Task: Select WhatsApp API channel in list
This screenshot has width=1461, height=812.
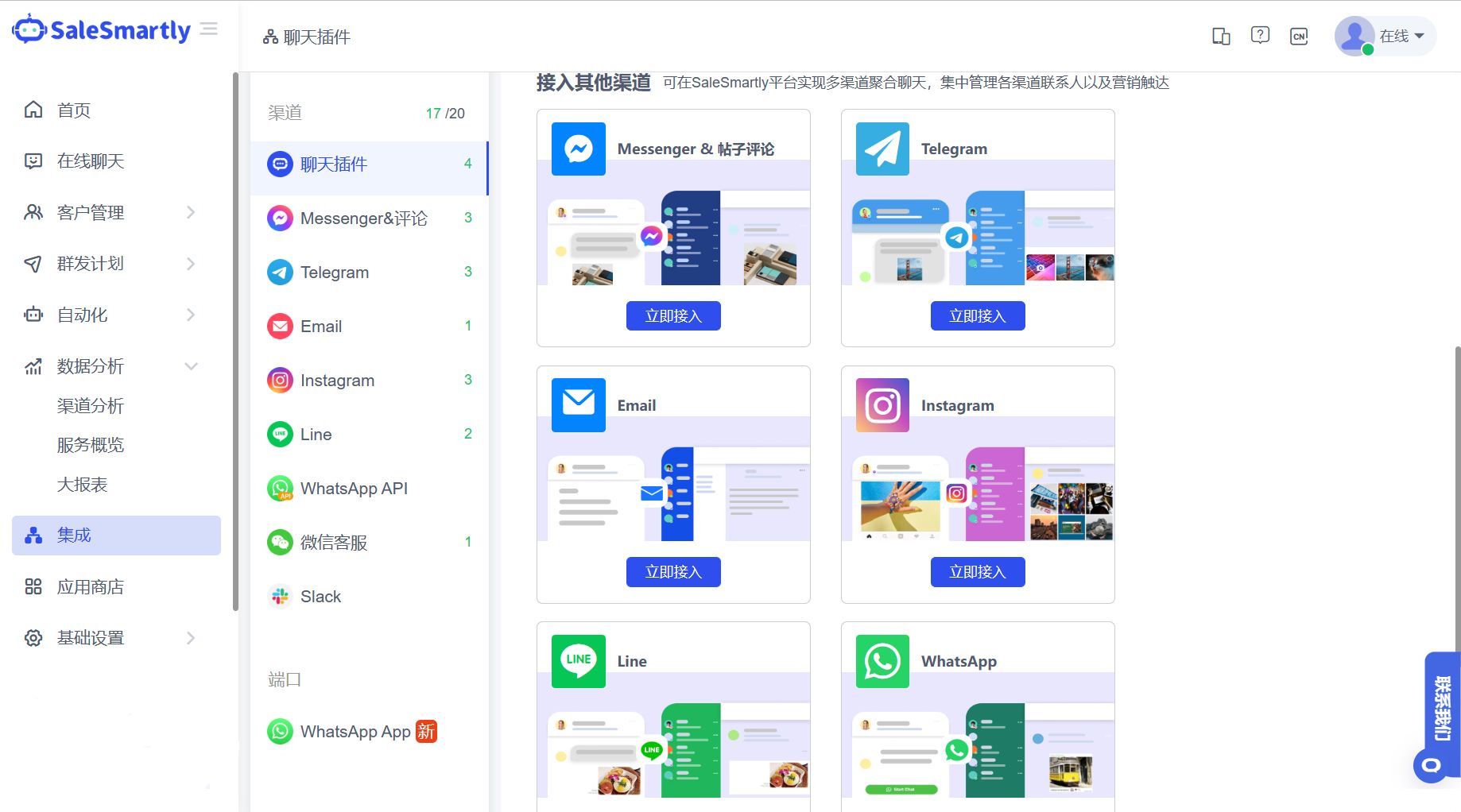Action: [x=369, y=489]
